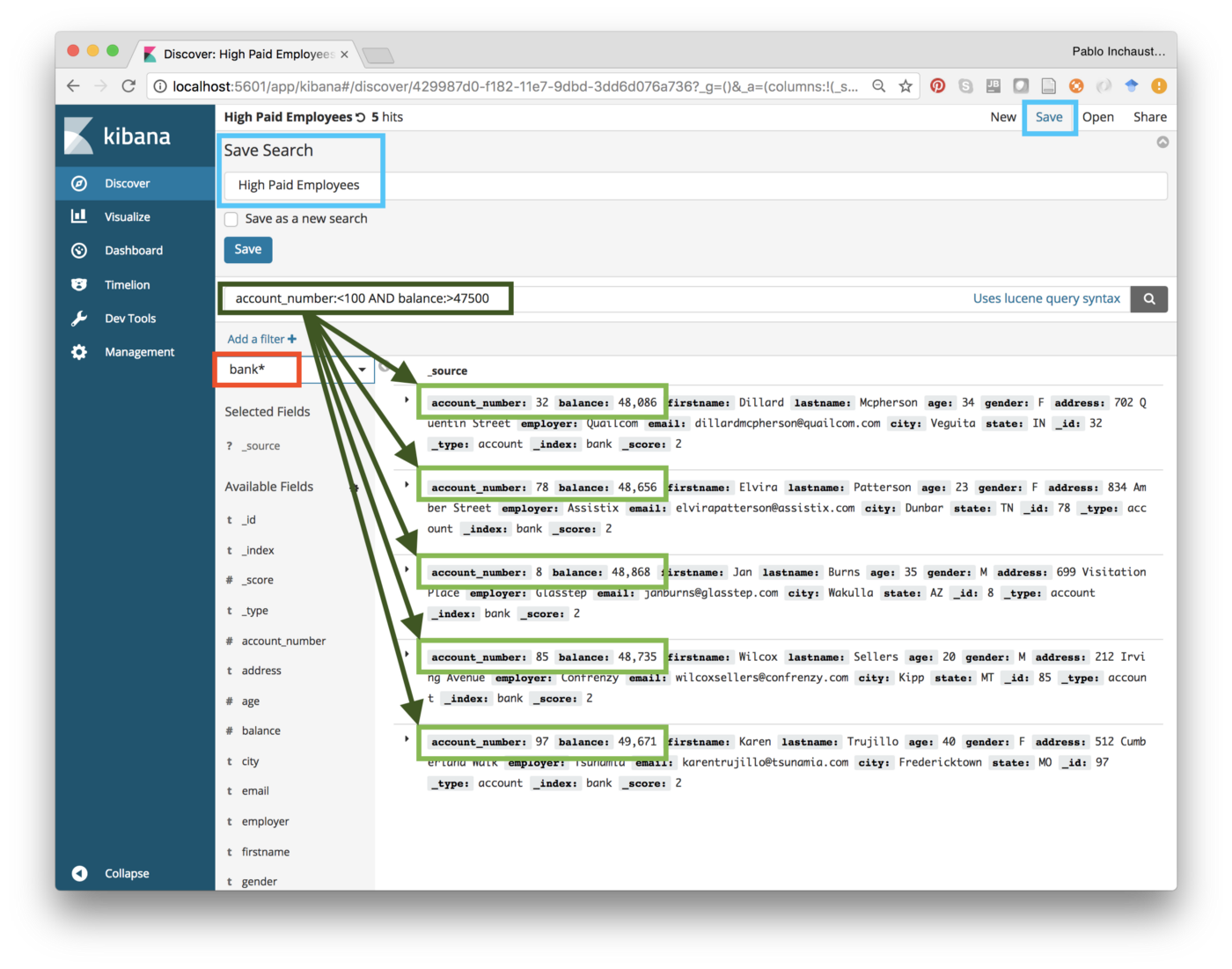Click the Pablo Inchaust profile button
This screenshot has width=1232, height=969.
pos(1118,51)
